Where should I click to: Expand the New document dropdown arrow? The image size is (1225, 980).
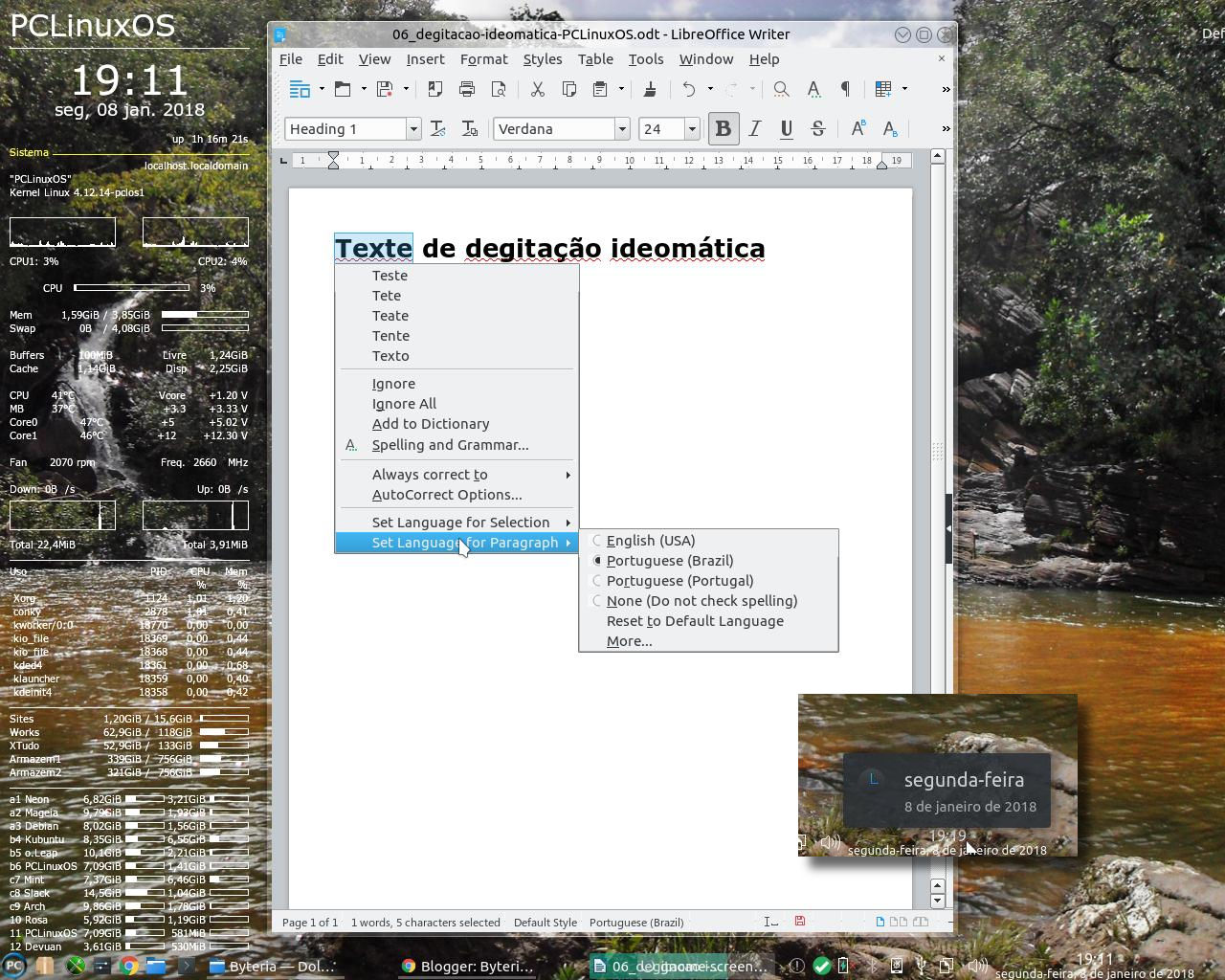coord(322,89)
